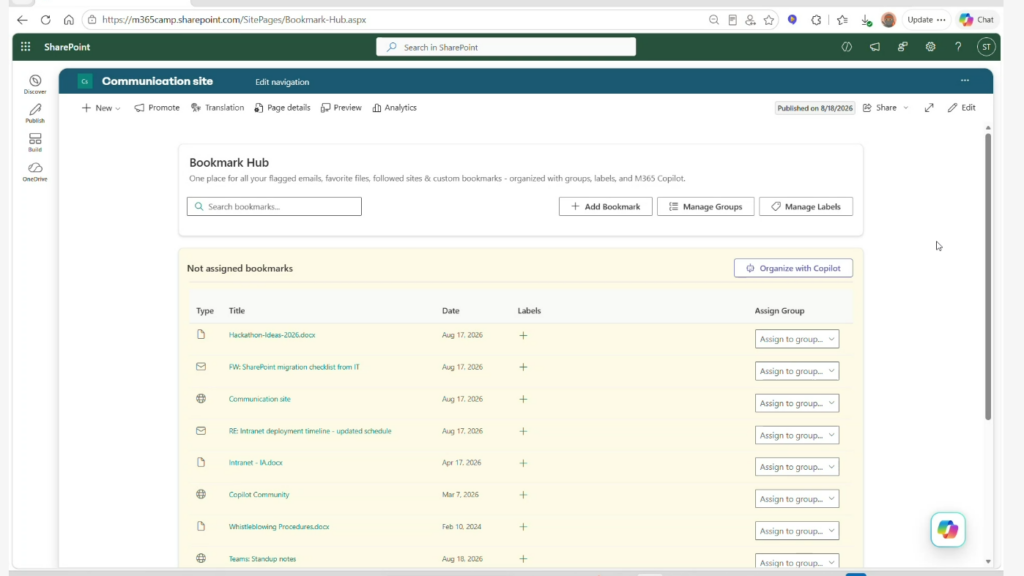
Task: Click the Date column header
Action: click(x=451, y=311)
